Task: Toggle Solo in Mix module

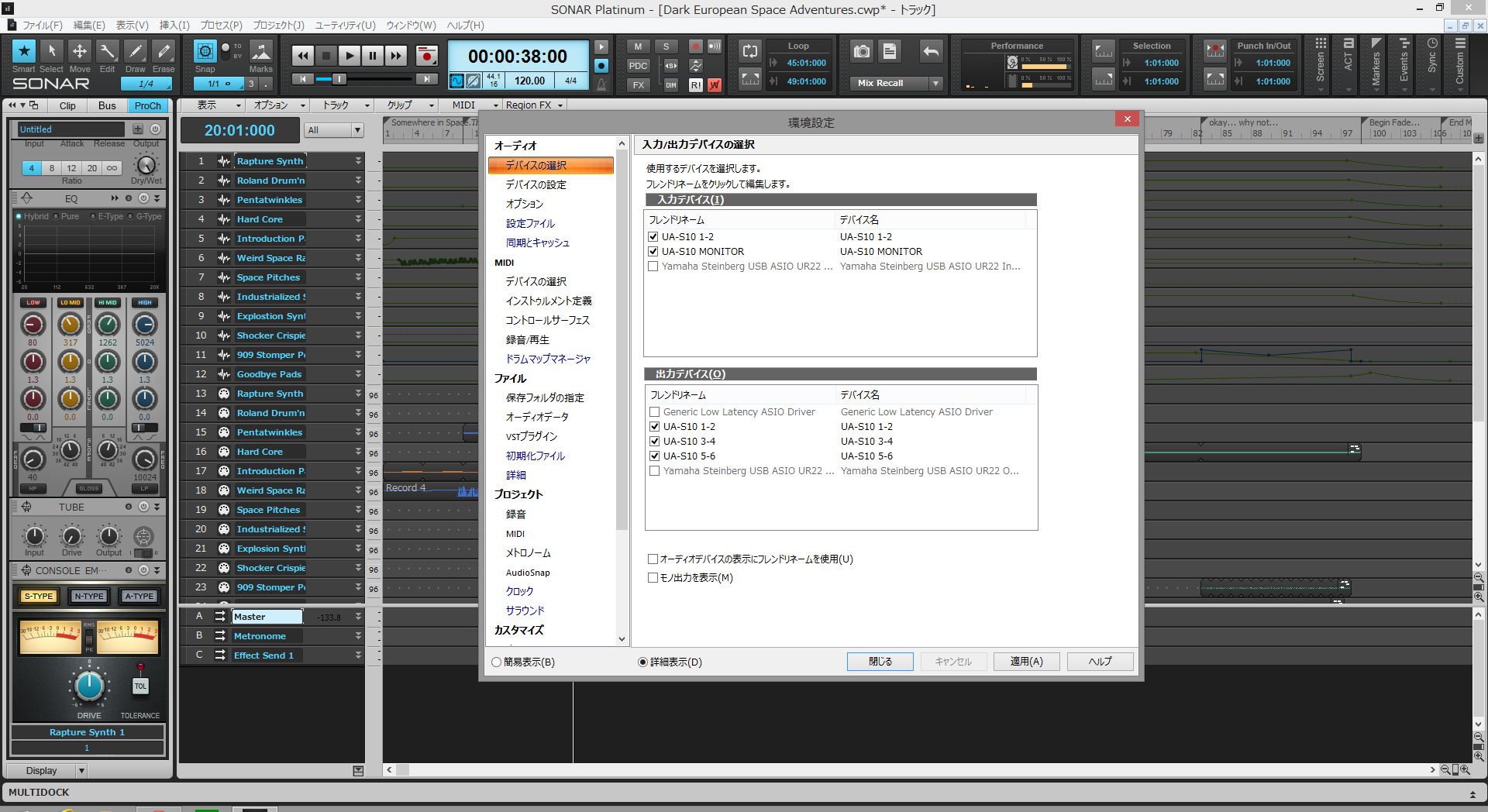Action: 666,46
